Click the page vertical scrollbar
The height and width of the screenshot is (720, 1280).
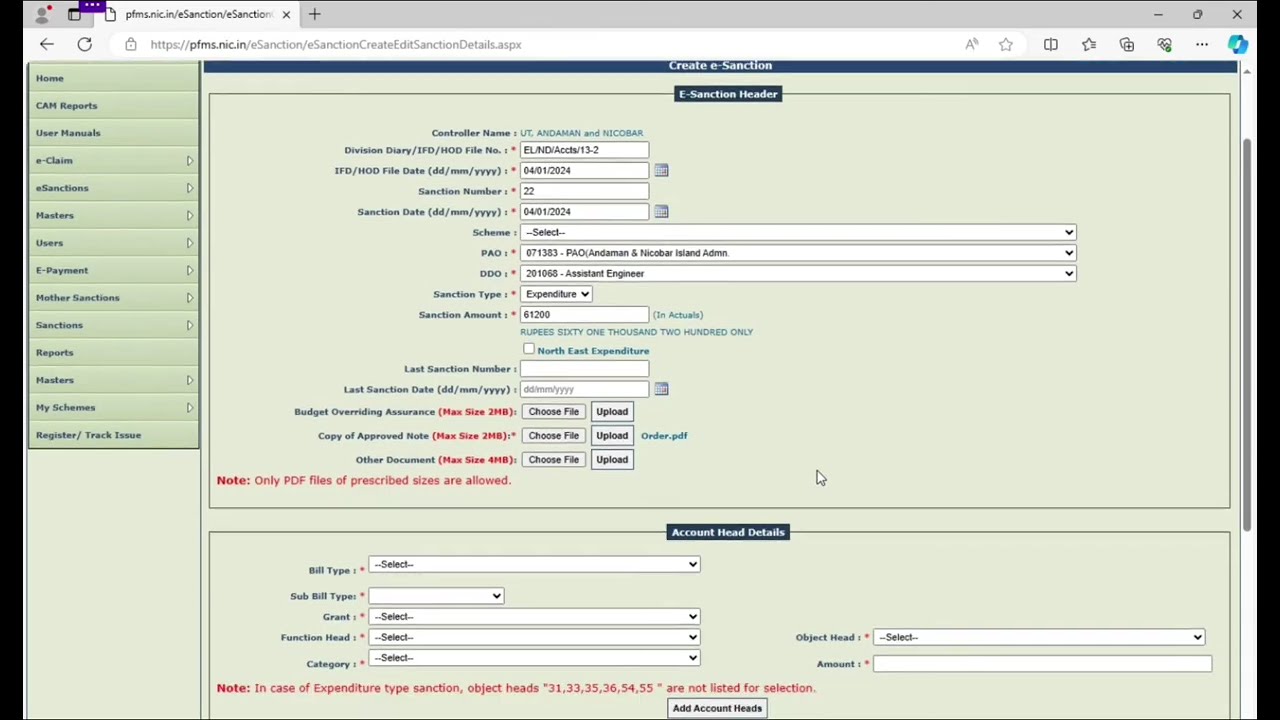[1246, 335]
